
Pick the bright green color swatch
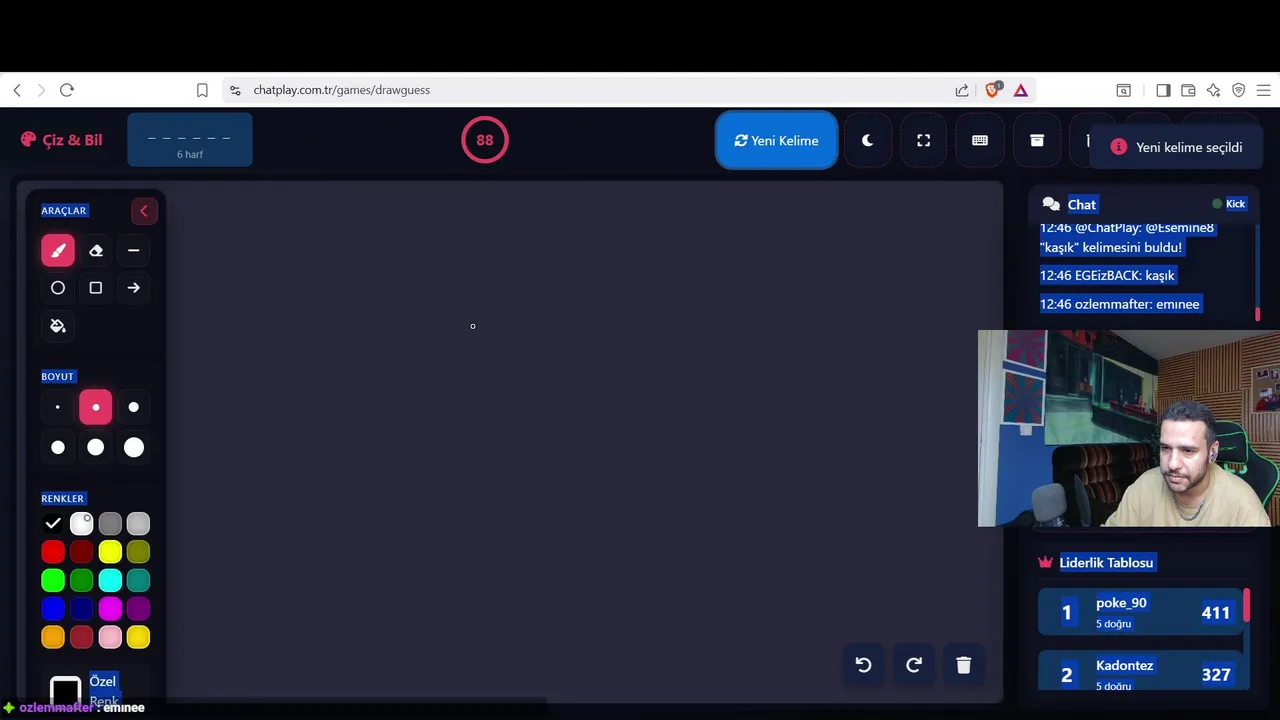click(53, 580)
